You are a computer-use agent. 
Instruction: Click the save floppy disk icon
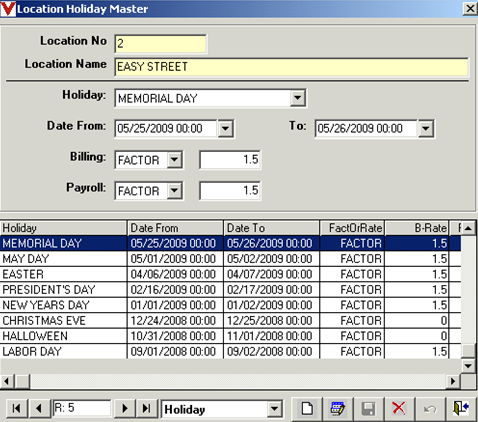pyautogui.click(x=368, y=408)
